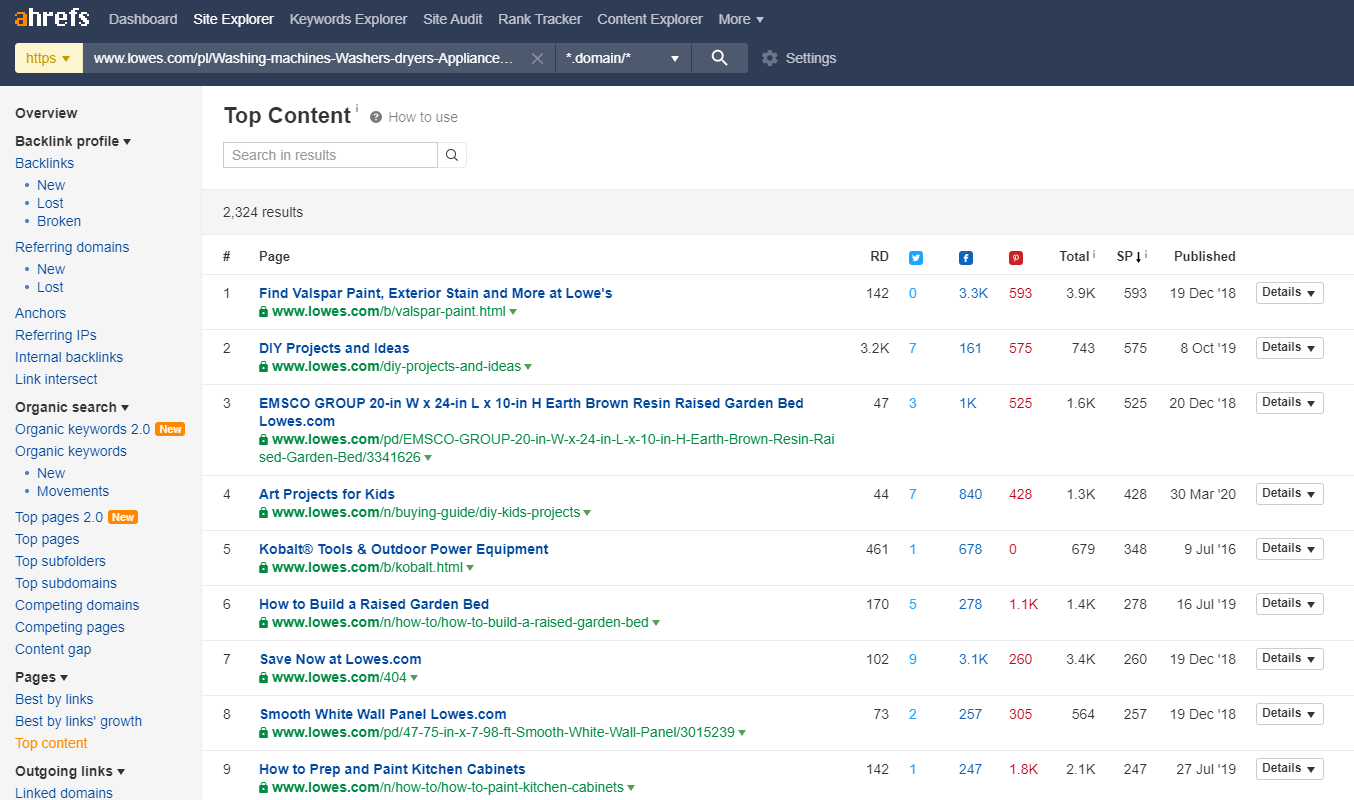Open the More menu dropdown
The height and width of the screenshot is (800, 1354).
tap(741, 19)
